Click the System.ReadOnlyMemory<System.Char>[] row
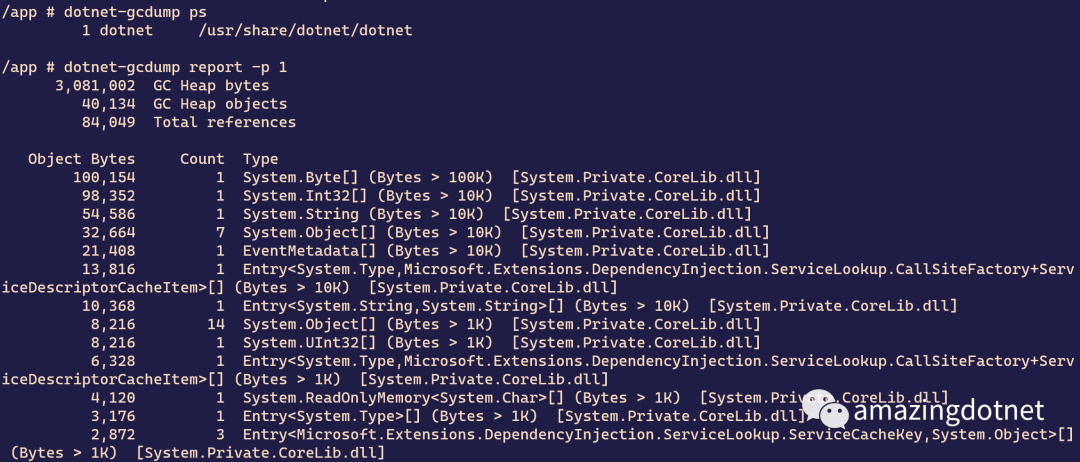This screenshot has height=462, width=1080. [519, 397]
